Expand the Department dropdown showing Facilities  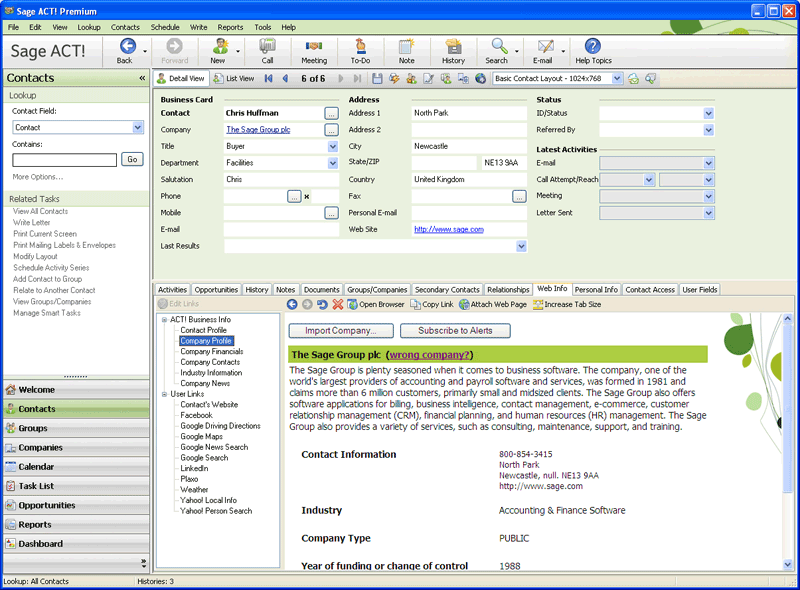tap(333, 163)
